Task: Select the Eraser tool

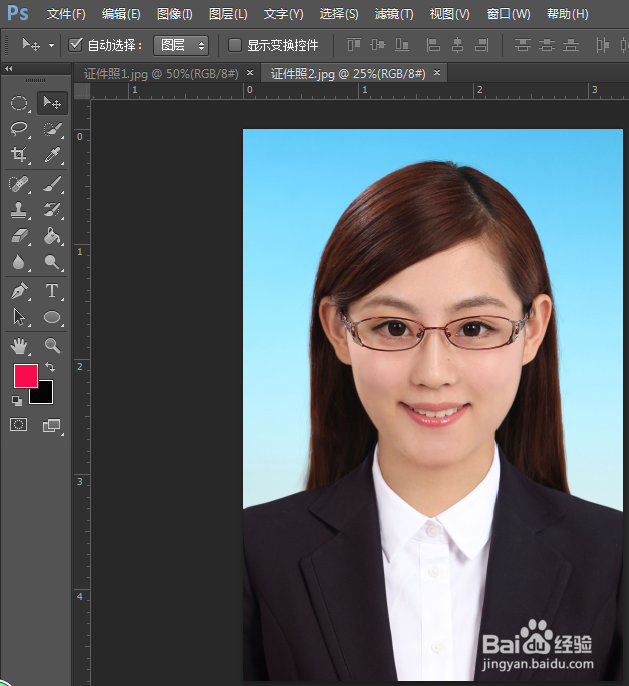Action: (19, 236)
